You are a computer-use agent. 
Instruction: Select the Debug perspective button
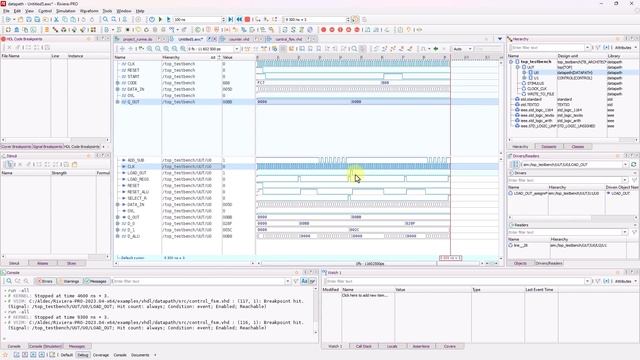(82, 355)
